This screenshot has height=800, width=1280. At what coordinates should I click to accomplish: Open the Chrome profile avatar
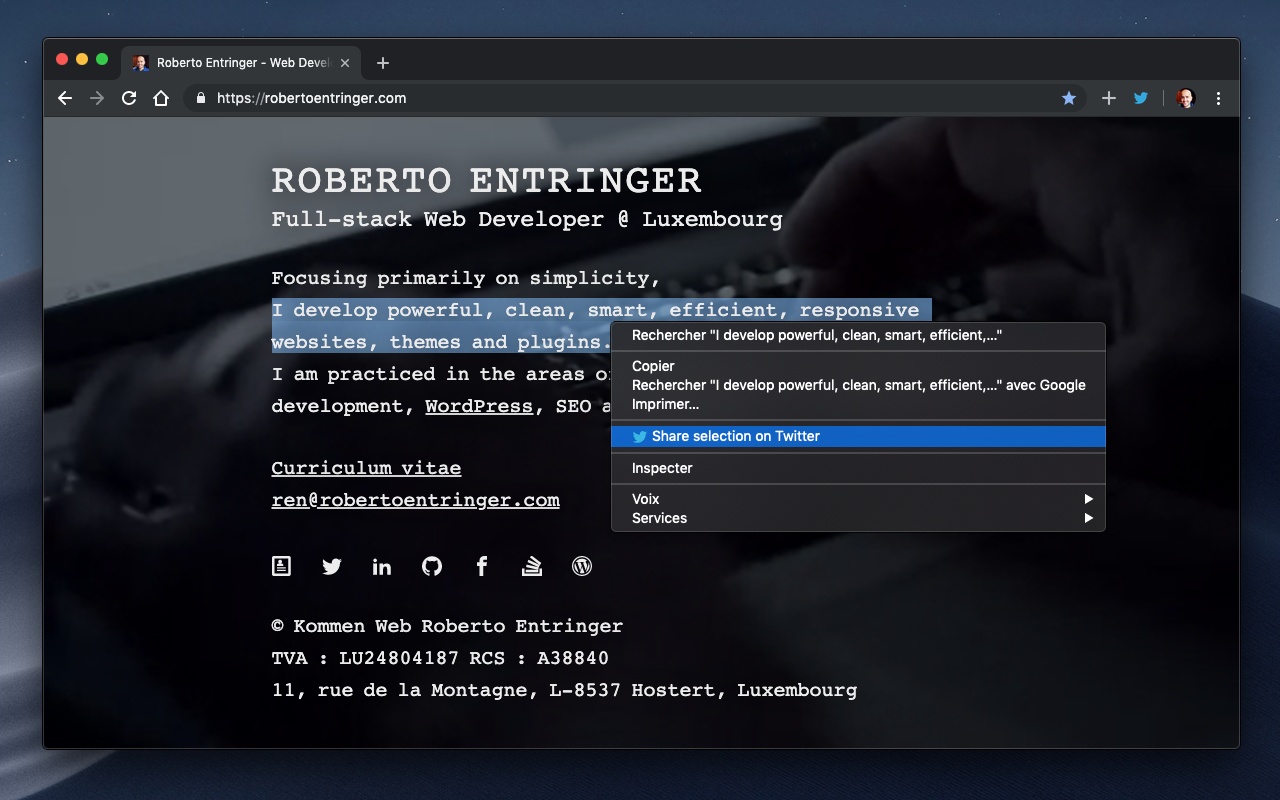[x=1186, y=98]
